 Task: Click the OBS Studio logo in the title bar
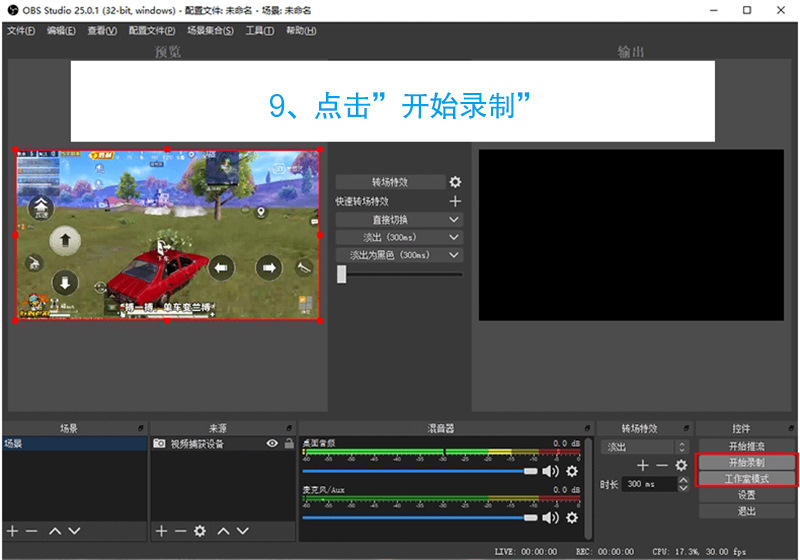pos(13,10)
